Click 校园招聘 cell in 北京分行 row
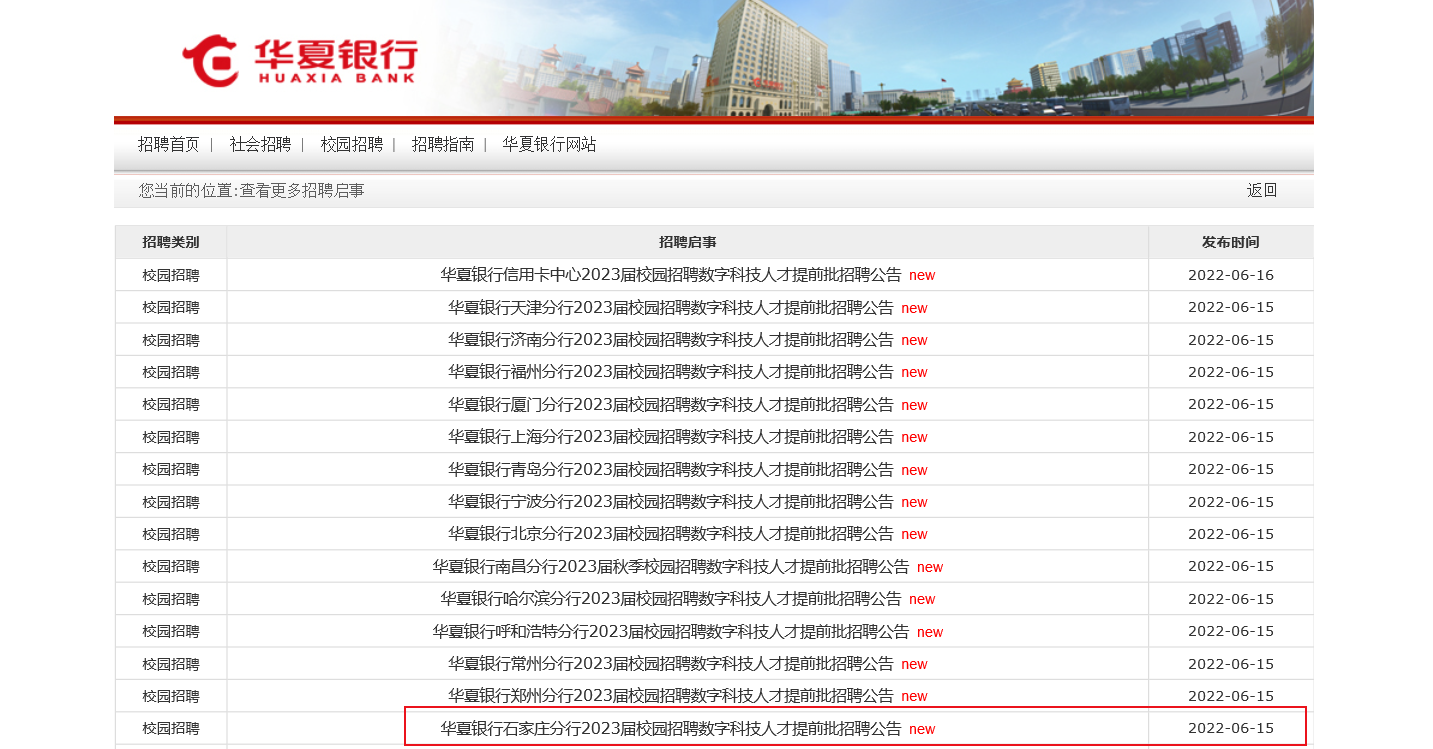Viewport: 1433px width, 749px height. (171, 534)
